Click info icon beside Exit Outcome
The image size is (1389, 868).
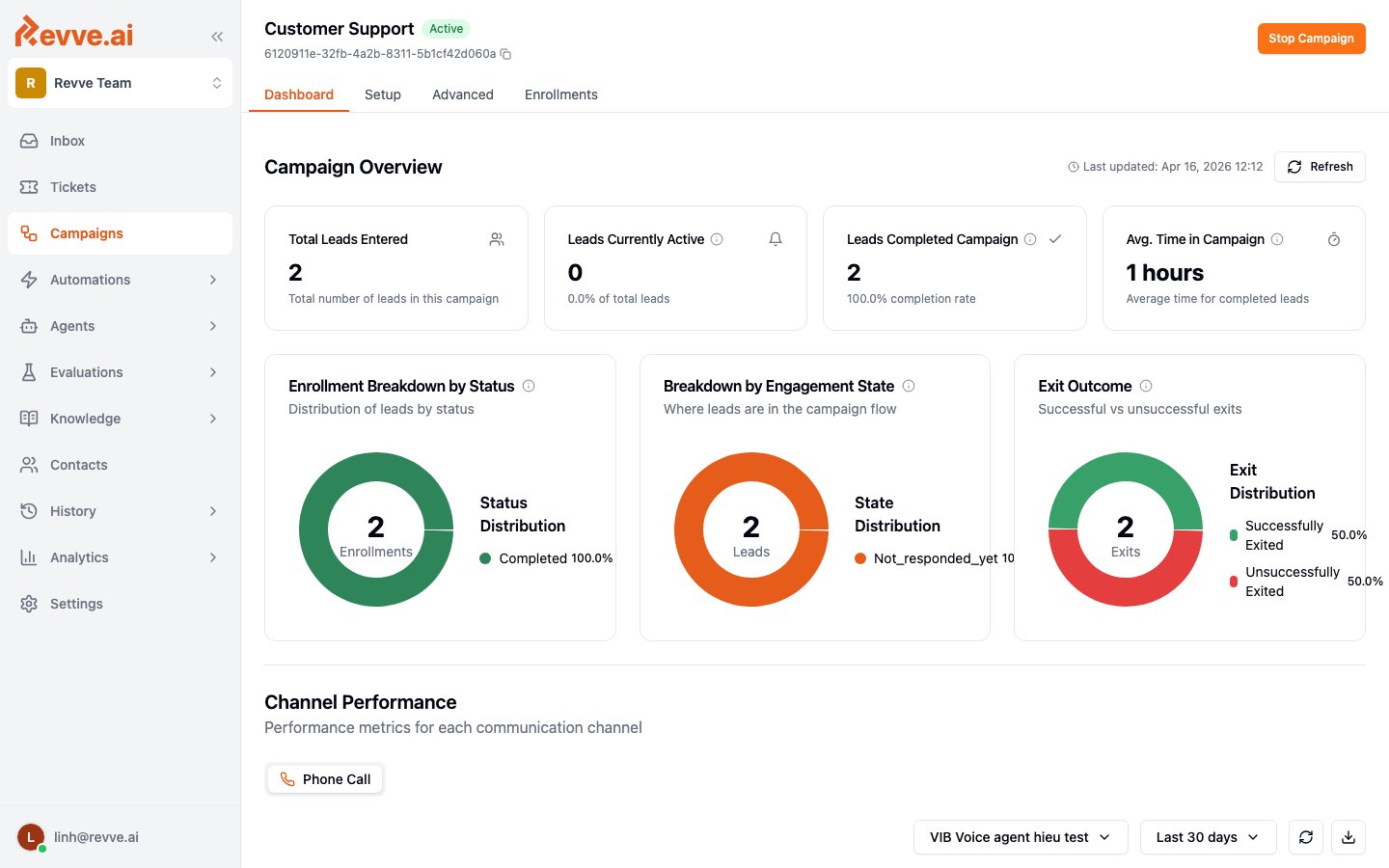click(x=1146, y=386)
